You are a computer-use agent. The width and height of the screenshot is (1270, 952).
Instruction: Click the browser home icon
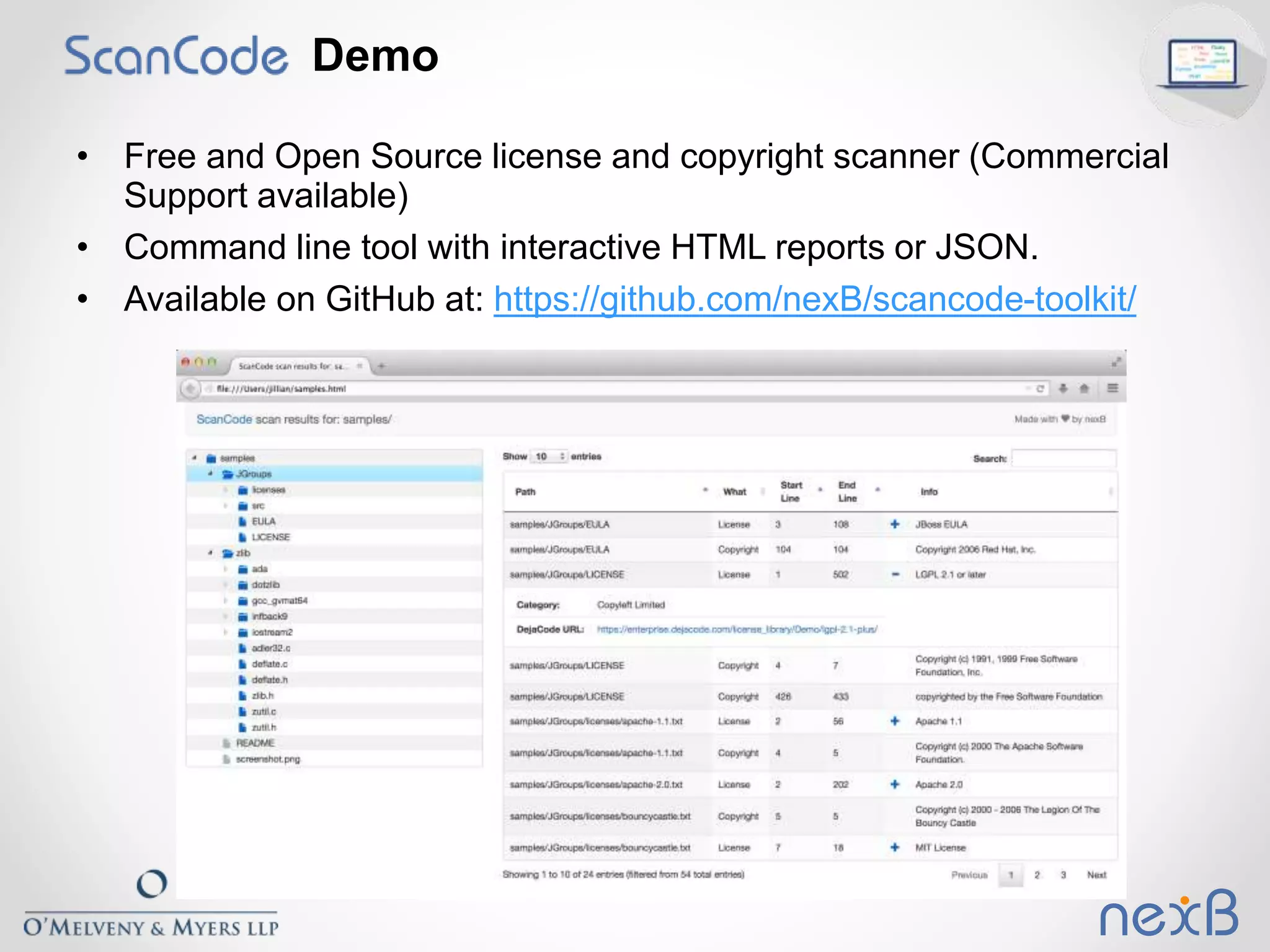click(1084, 389)
